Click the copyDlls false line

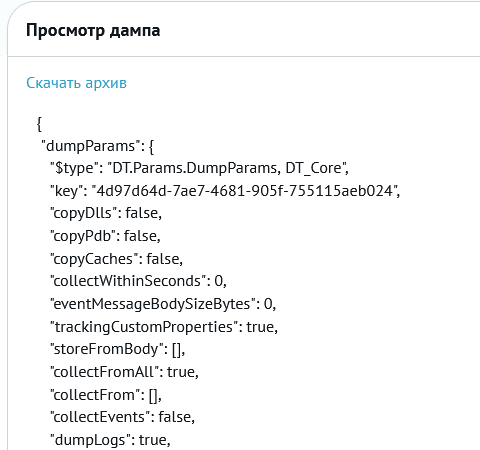(x=106, y=213)
